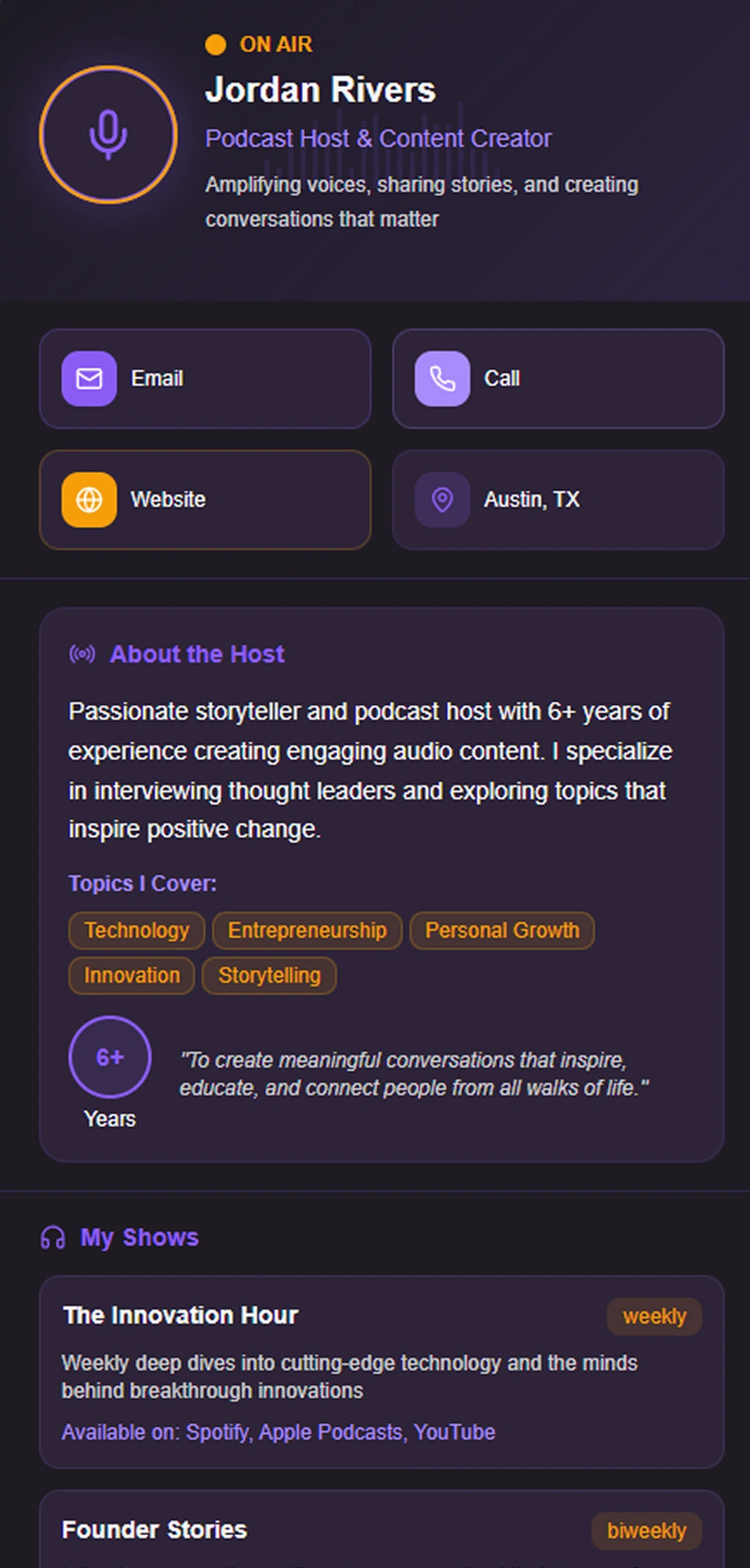Click the Storytelling topic tag

(269, 975)
